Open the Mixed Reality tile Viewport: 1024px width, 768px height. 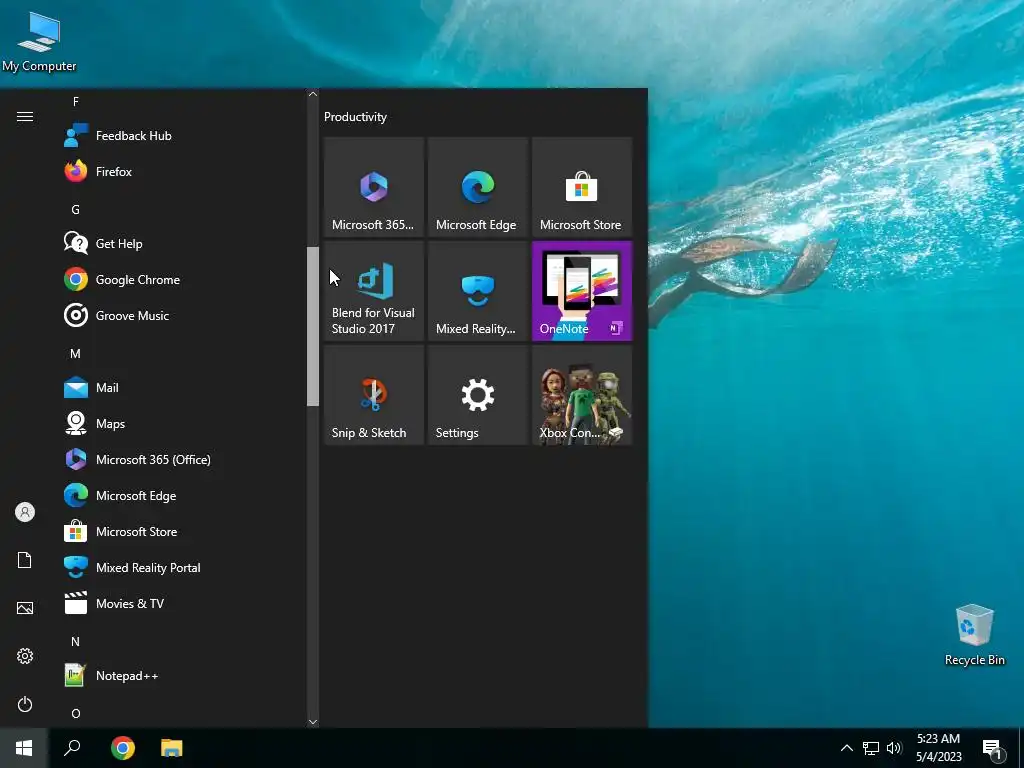pyautogui.click(x=478, y=291)
